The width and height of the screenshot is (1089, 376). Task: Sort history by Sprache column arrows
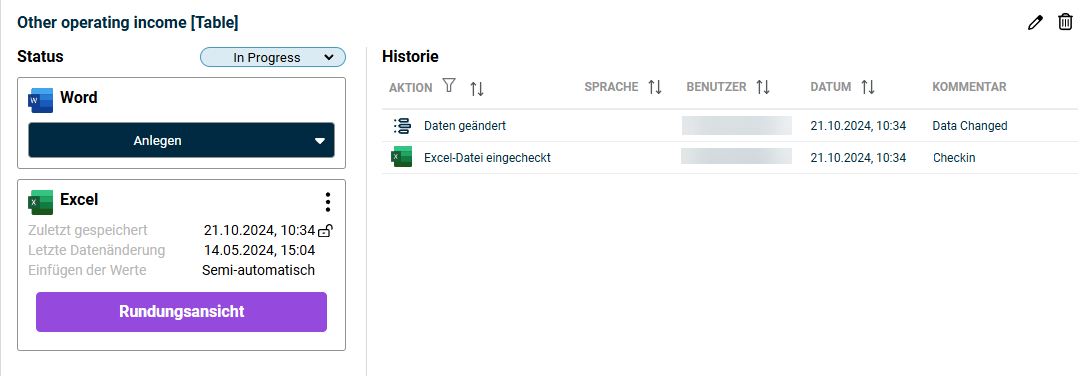pos(654,88)
